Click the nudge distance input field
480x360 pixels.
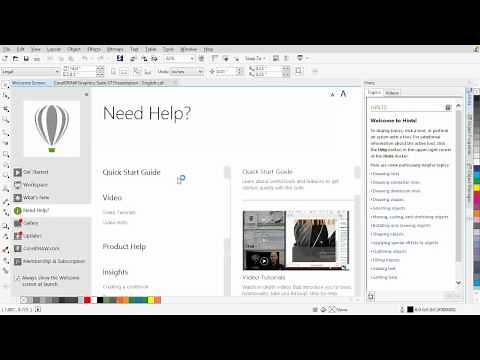tap(226, 71)
